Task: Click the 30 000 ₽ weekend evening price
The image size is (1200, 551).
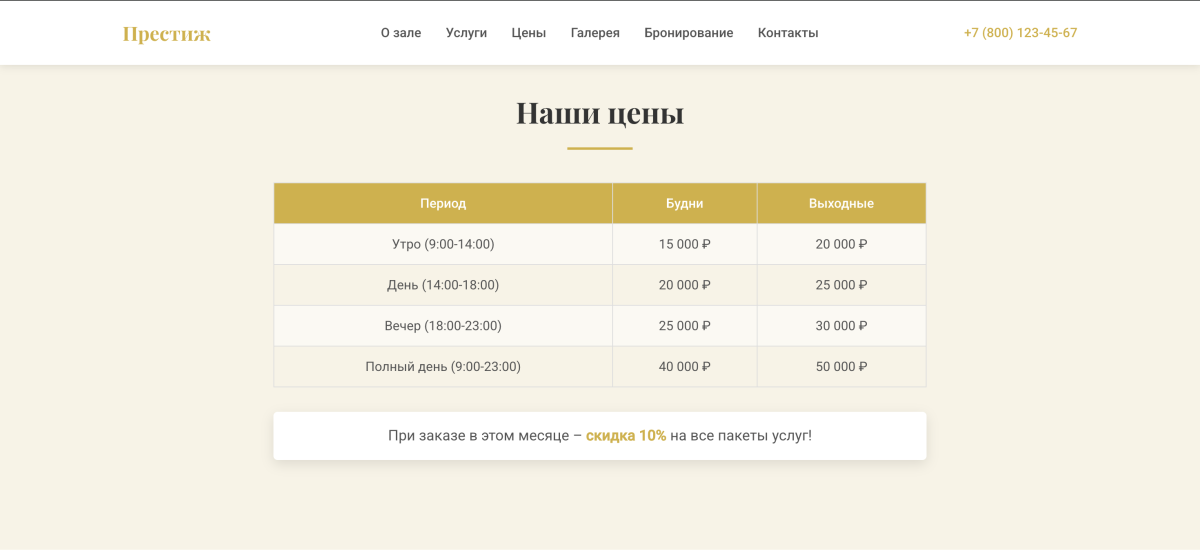Action: 841,326
